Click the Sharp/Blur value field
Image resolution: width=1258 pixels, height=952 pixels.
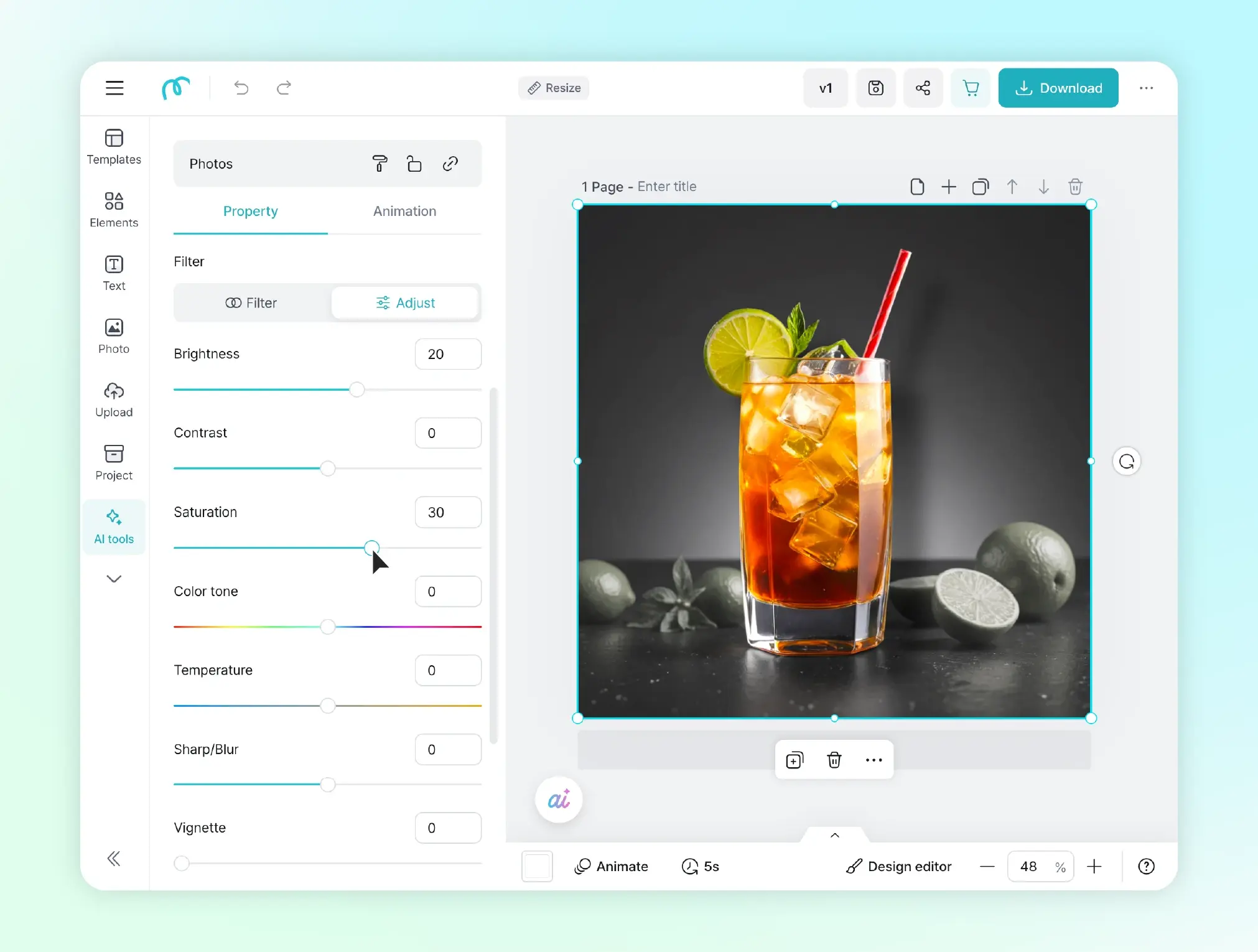[x=448, y=749]
